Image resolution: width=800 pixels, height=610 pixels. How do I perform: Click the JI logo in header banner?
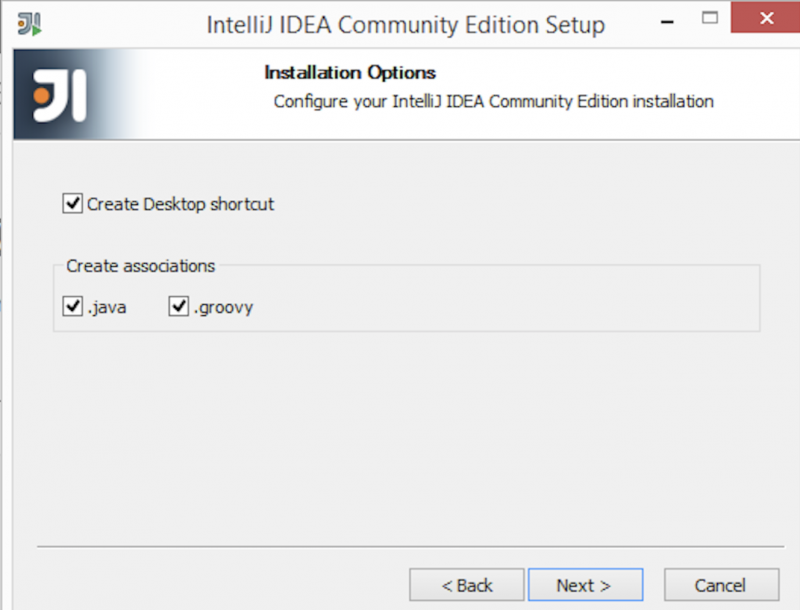[x=60, y=96]
